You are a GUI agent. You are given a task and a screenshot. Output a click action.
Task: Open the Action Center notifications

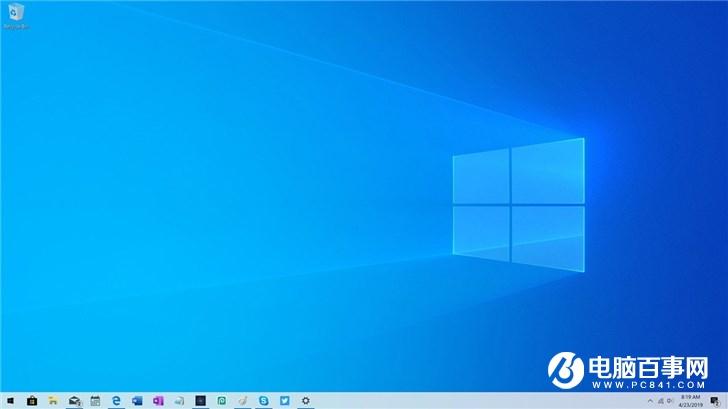[x=715, y=401]
